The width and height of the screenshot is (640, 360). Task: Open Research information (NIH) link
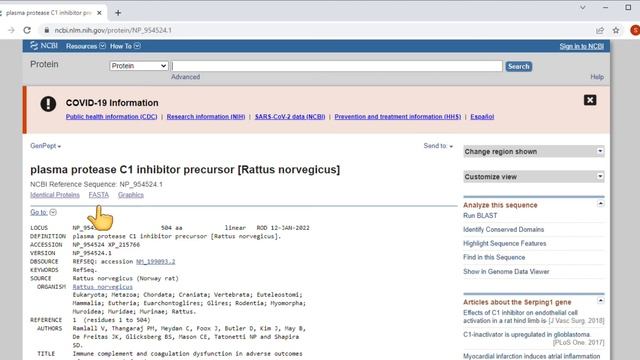coord(206,117)
